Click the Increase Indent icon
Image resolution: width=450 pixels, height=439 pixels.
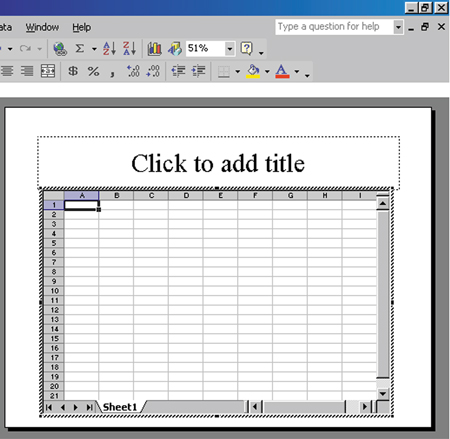point(199,71)
